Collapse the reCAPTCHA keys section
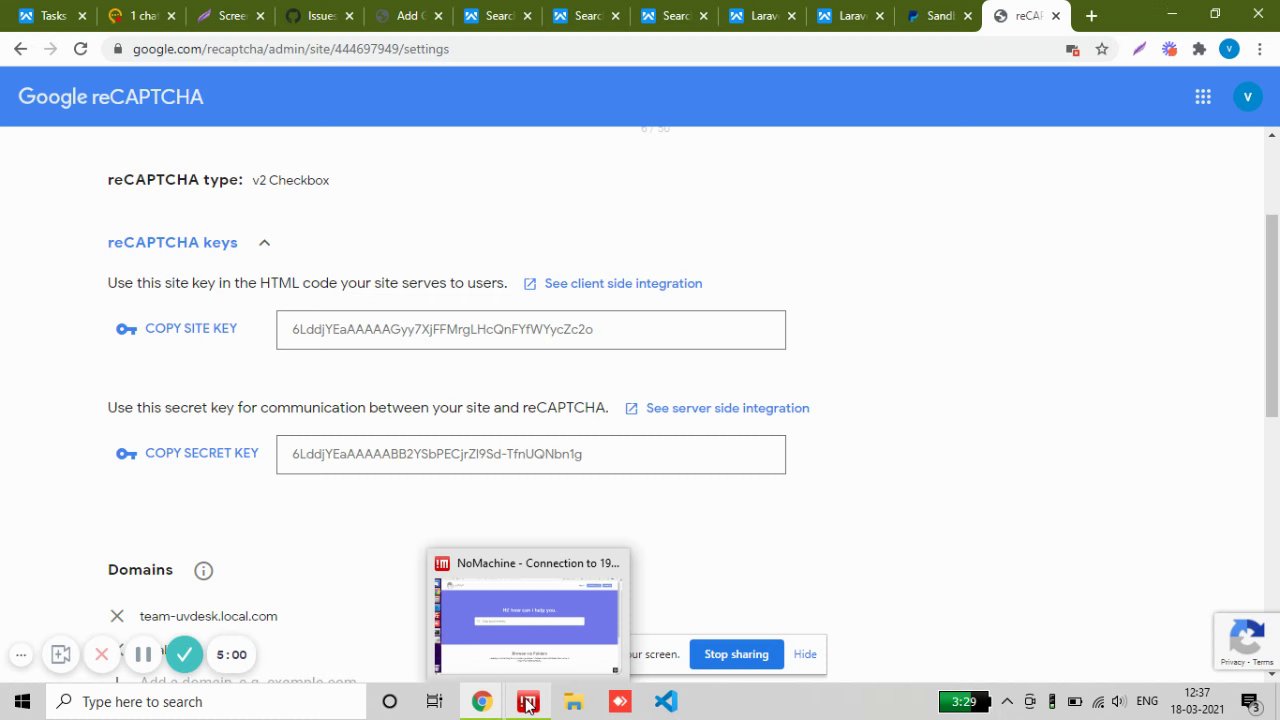This screenshot has width=1280, height=720. [x=264, y=243]
